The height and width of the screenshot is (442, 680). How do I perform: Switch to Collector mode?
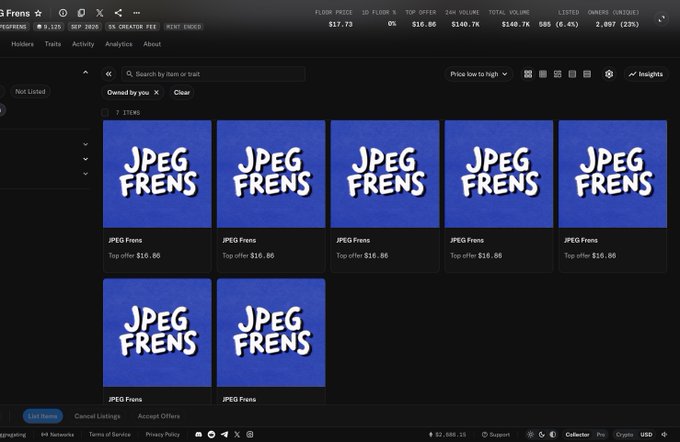pyautogui.click(x=577, y=434)
